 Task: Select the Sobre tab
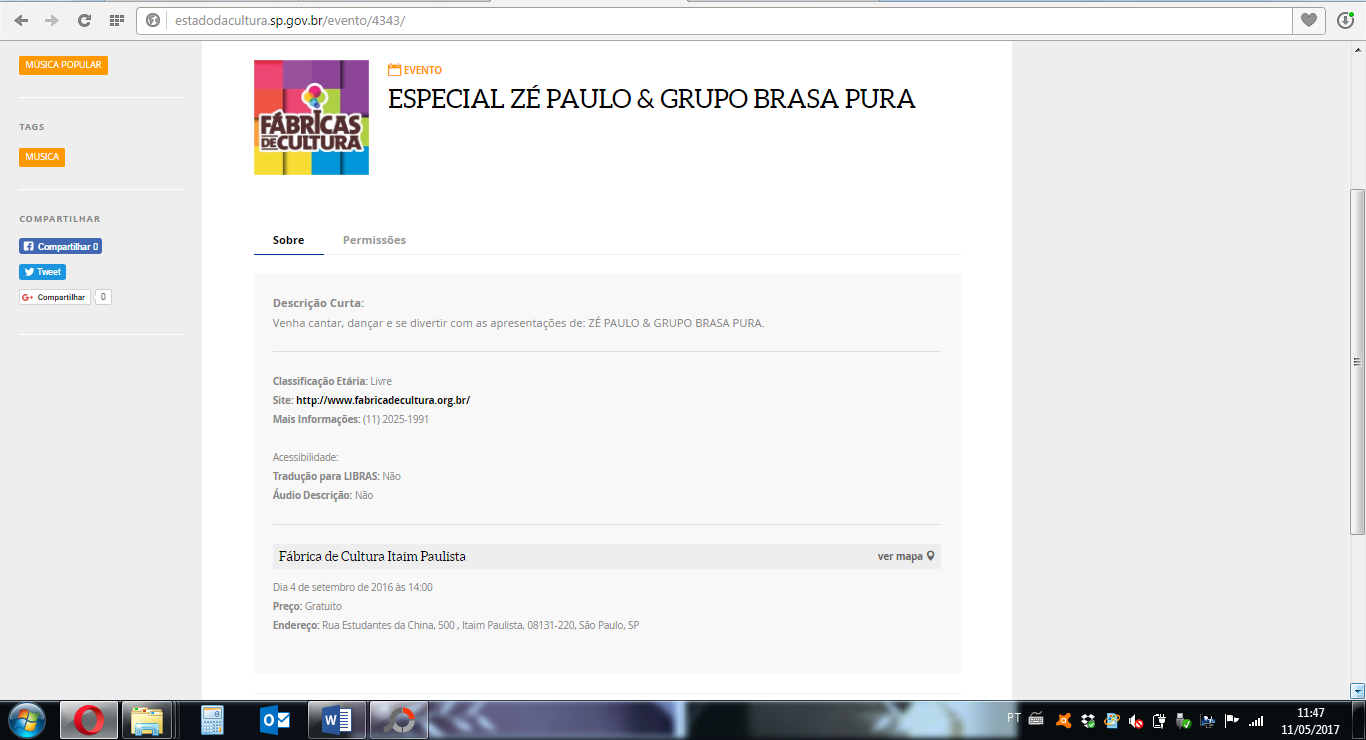pyautogui.click(x=288, y=240)
